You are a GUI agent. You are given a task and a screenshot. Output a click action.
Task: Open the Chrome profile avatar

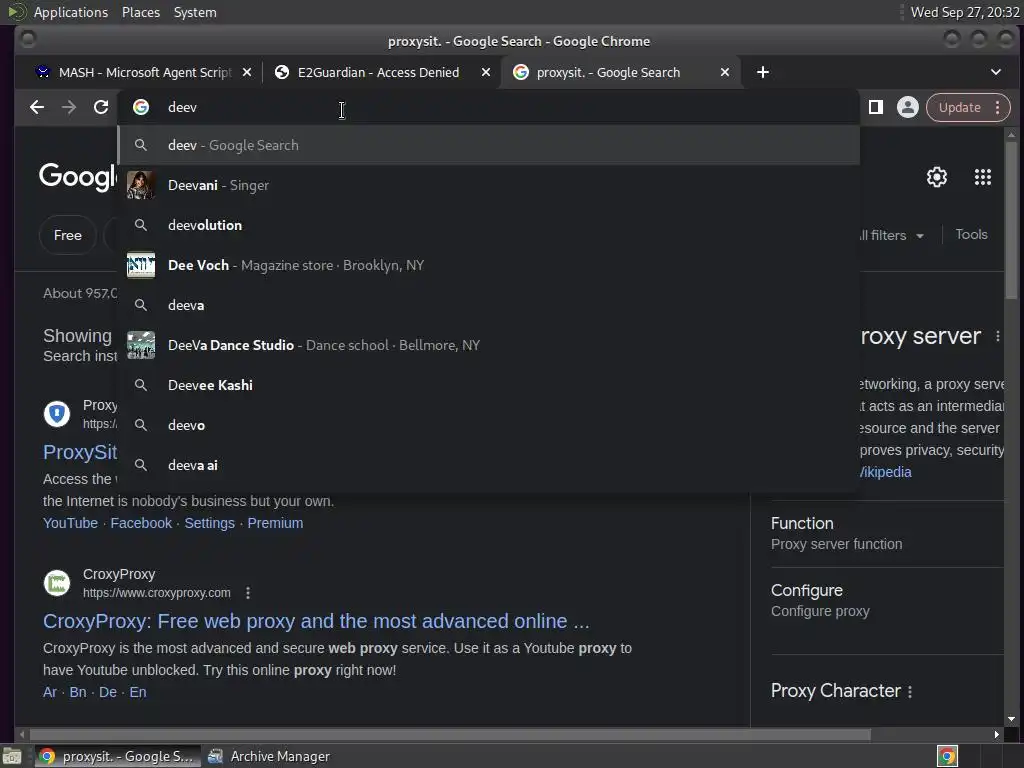coord(908,107)
